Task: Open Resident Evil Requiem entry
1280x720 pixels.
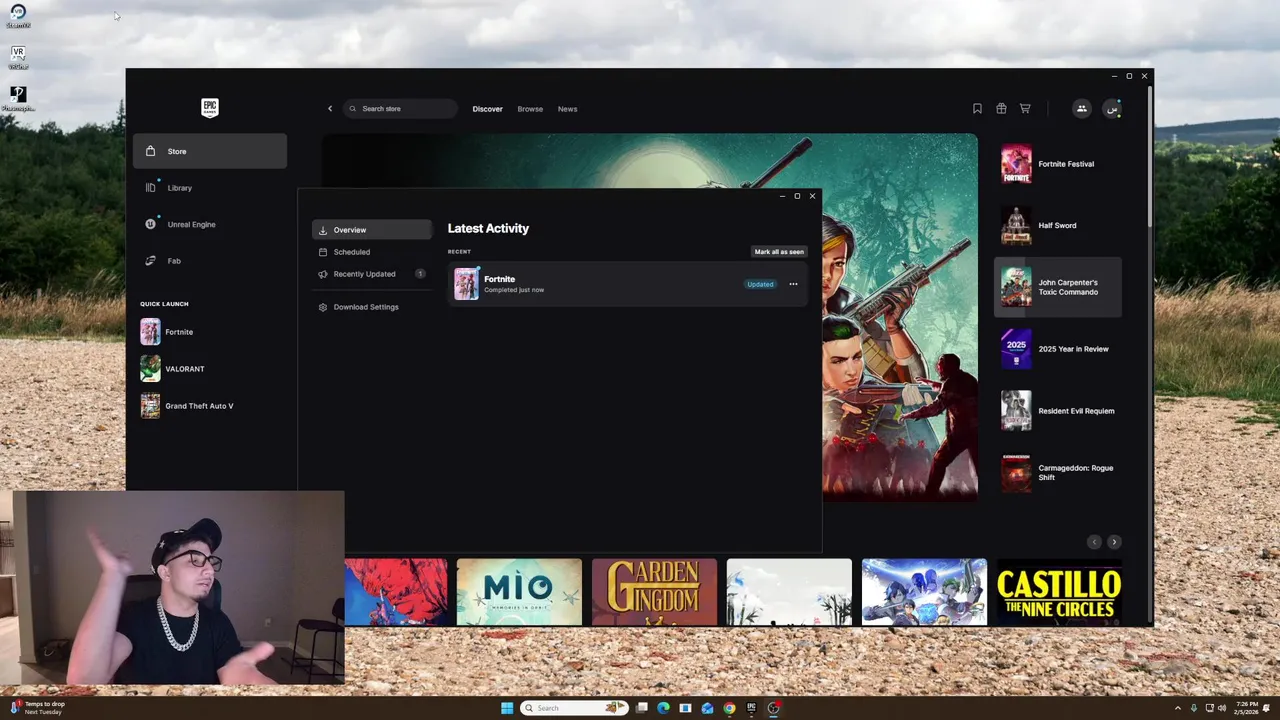Action: [1058, 411]
